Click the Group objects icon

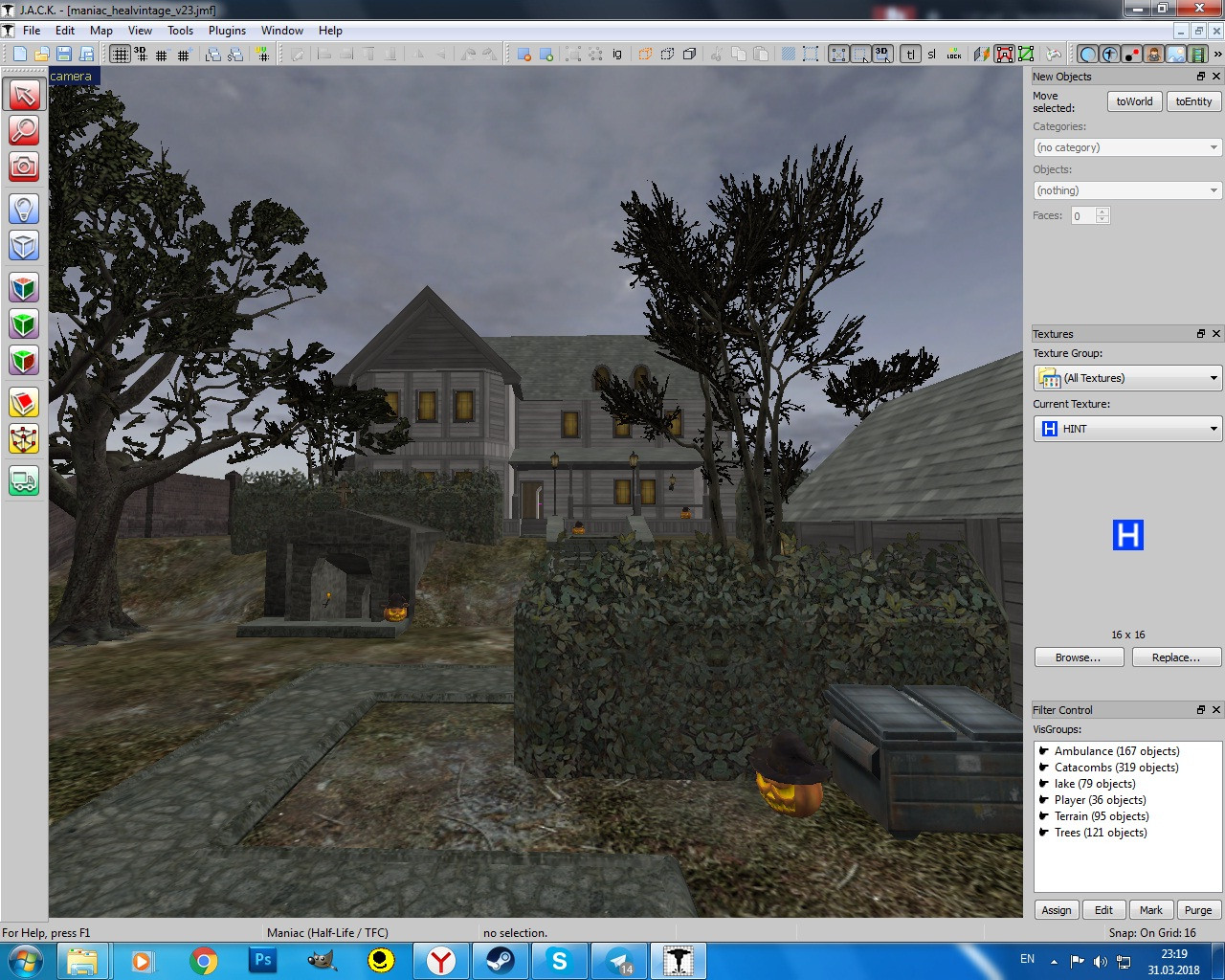point(572,54)
